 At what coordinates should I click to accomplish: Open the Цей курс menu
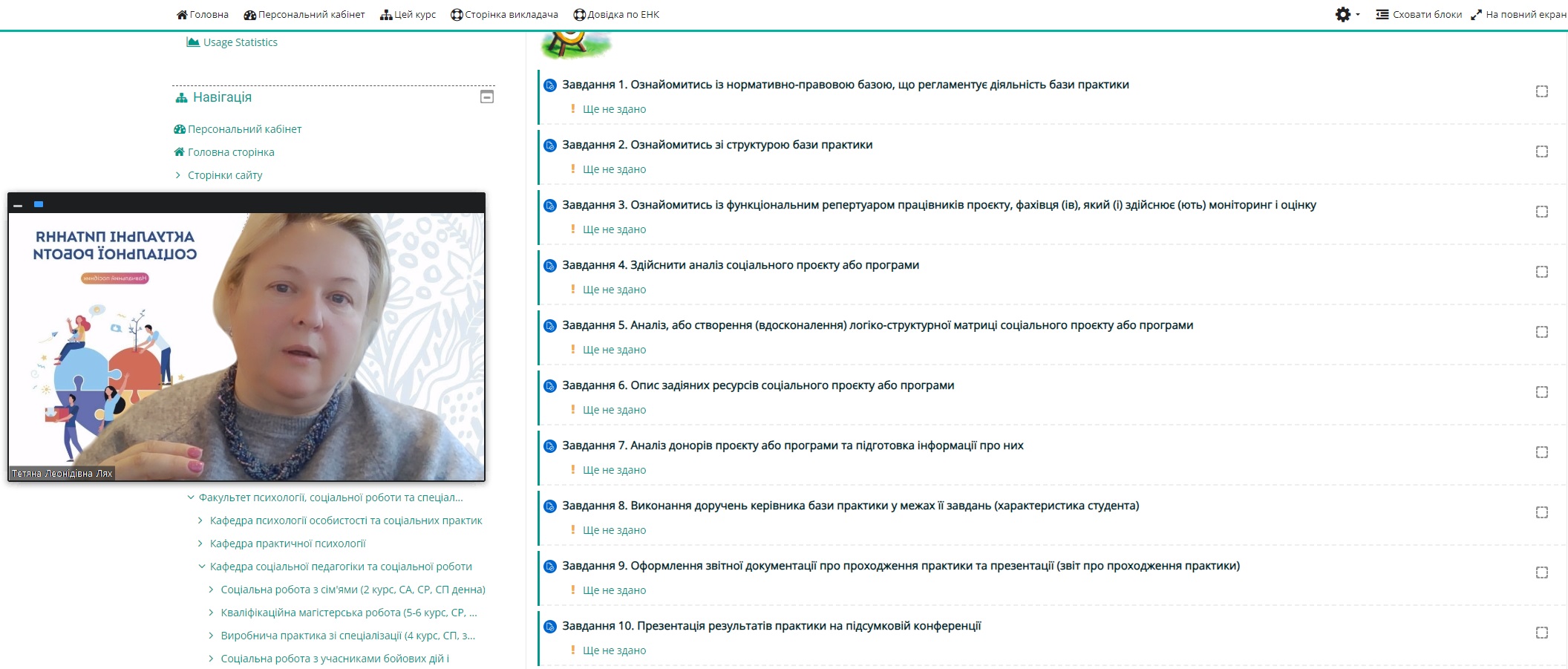coord(408,15)
